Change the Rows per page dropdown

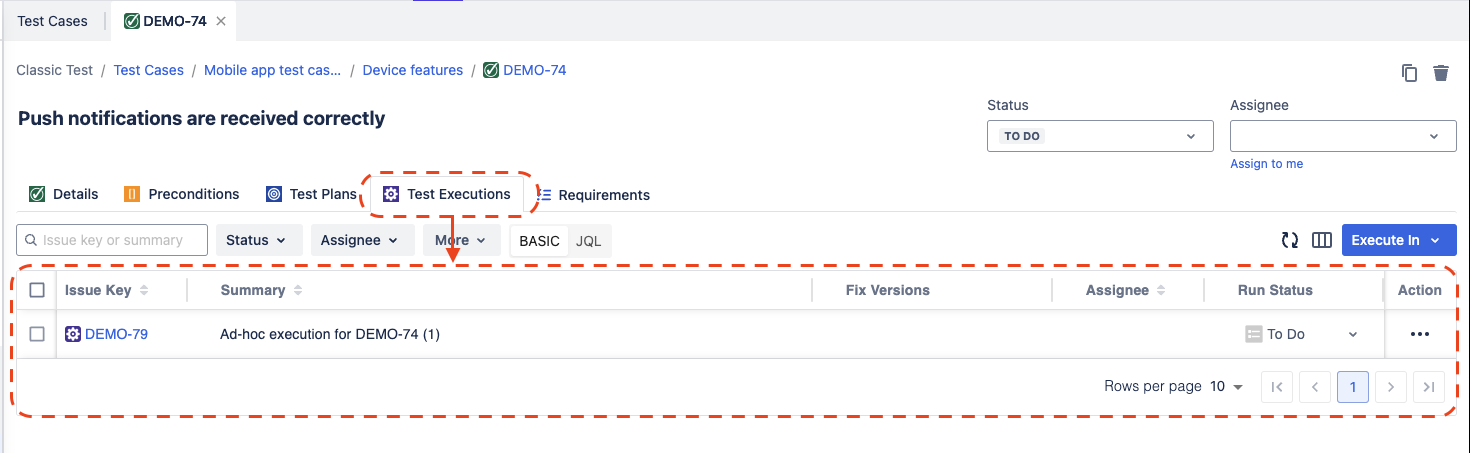click(1227, 387)
